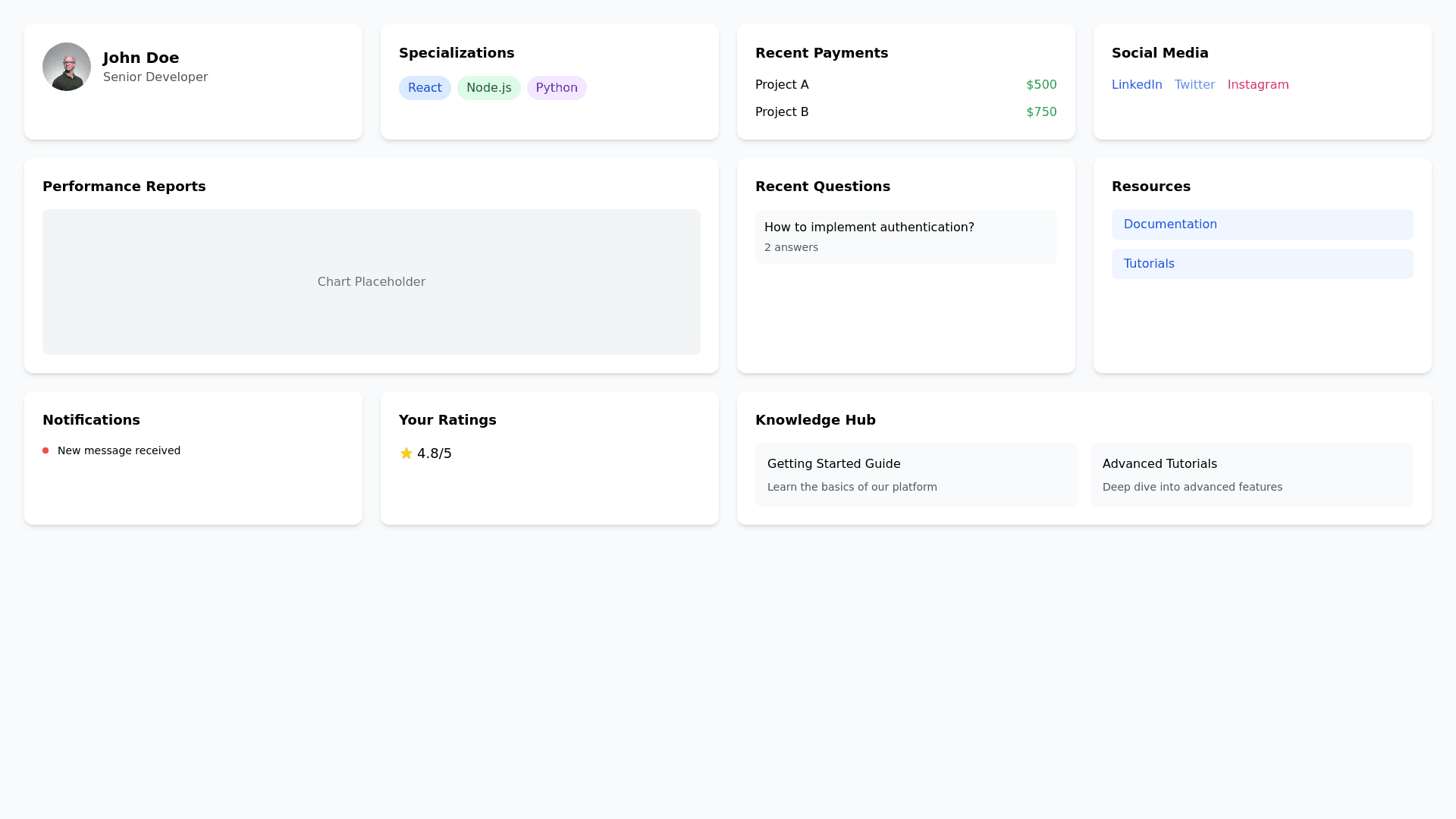The height and width of the screenshot is (819, 1456).
Task: Select the Node.js specialization tag
Action: [x=488, y=87]
